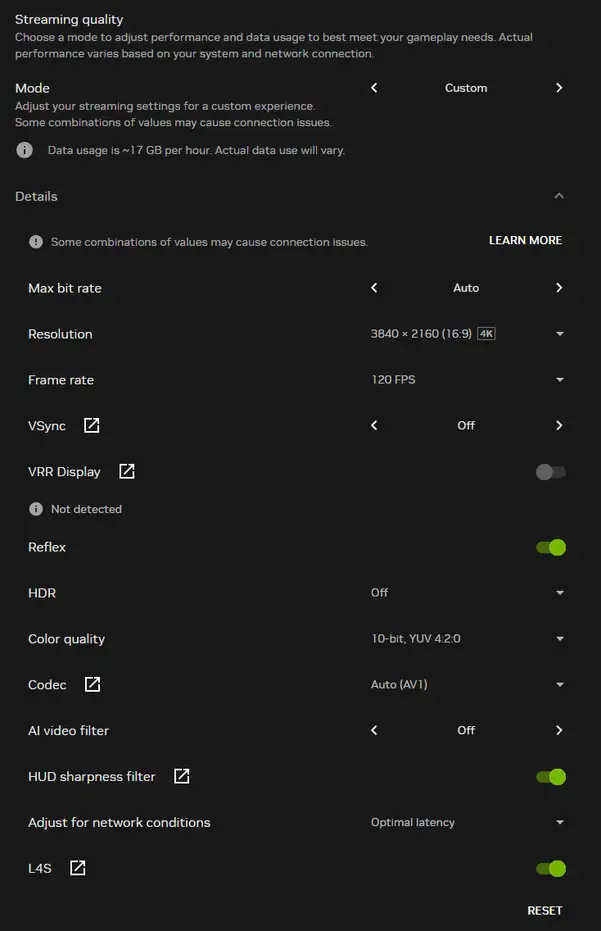The image size is (601, 931).
Task: Open HUD sharpness filter external link icon
Action: (181, 776)
